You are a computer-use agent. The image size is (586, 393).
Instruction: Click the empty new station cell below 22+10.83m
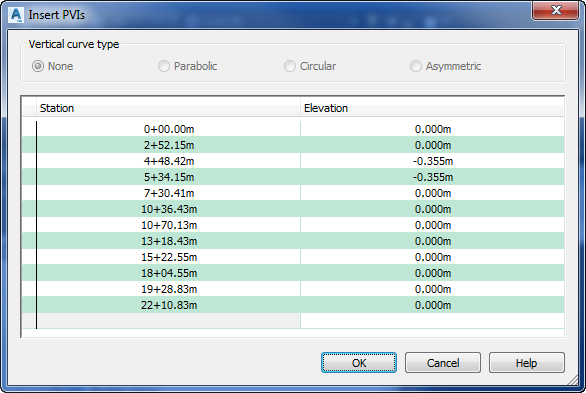169,321
